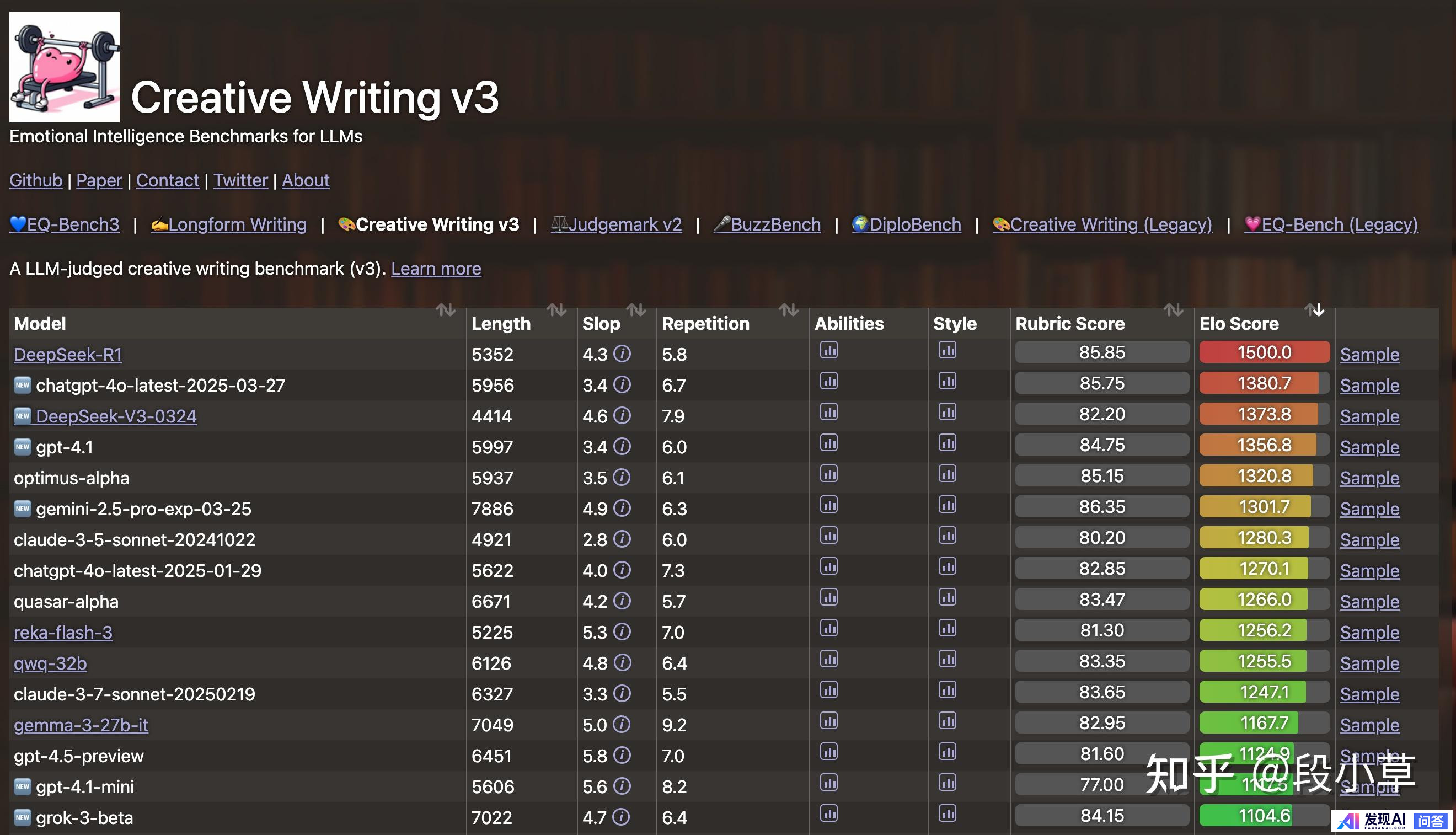This screenshot has width=1456, height=835.
Task: Open Abilities chart for qwq-32b row
Action: coord(828,660)
